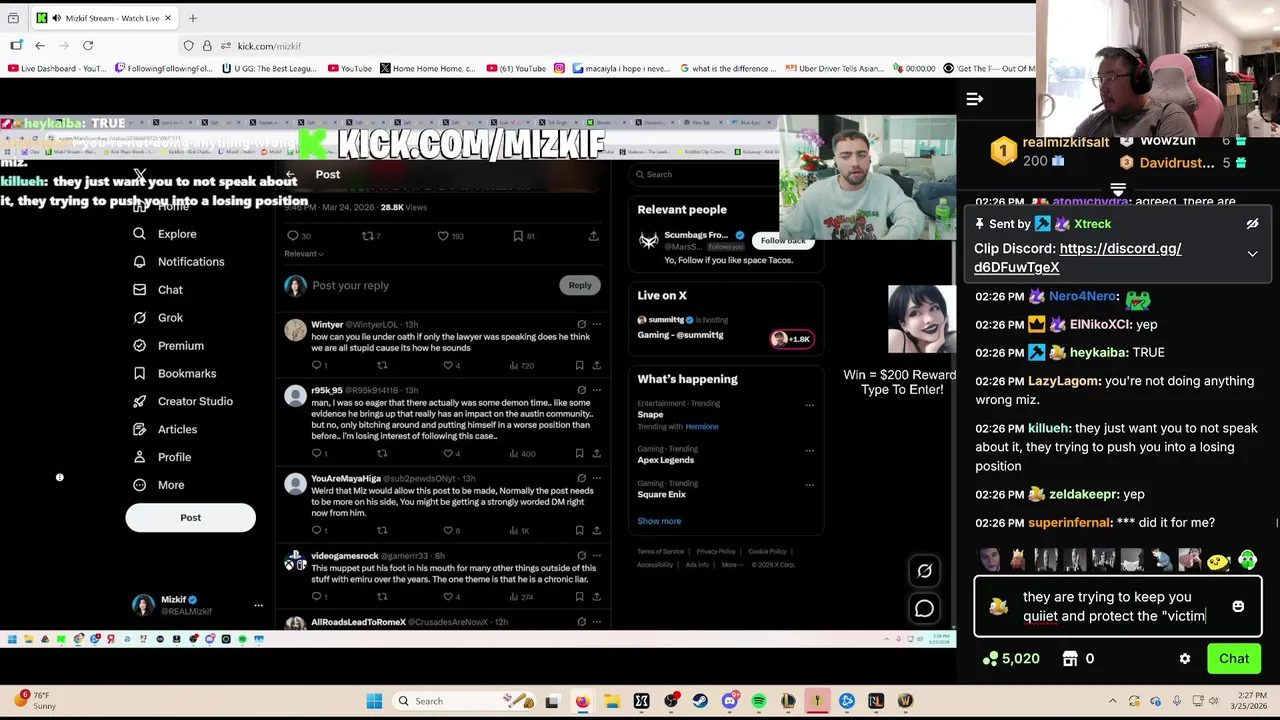
Task: Focus the chat message input field
Action: pyautogui.click(x=1118, y=606)
